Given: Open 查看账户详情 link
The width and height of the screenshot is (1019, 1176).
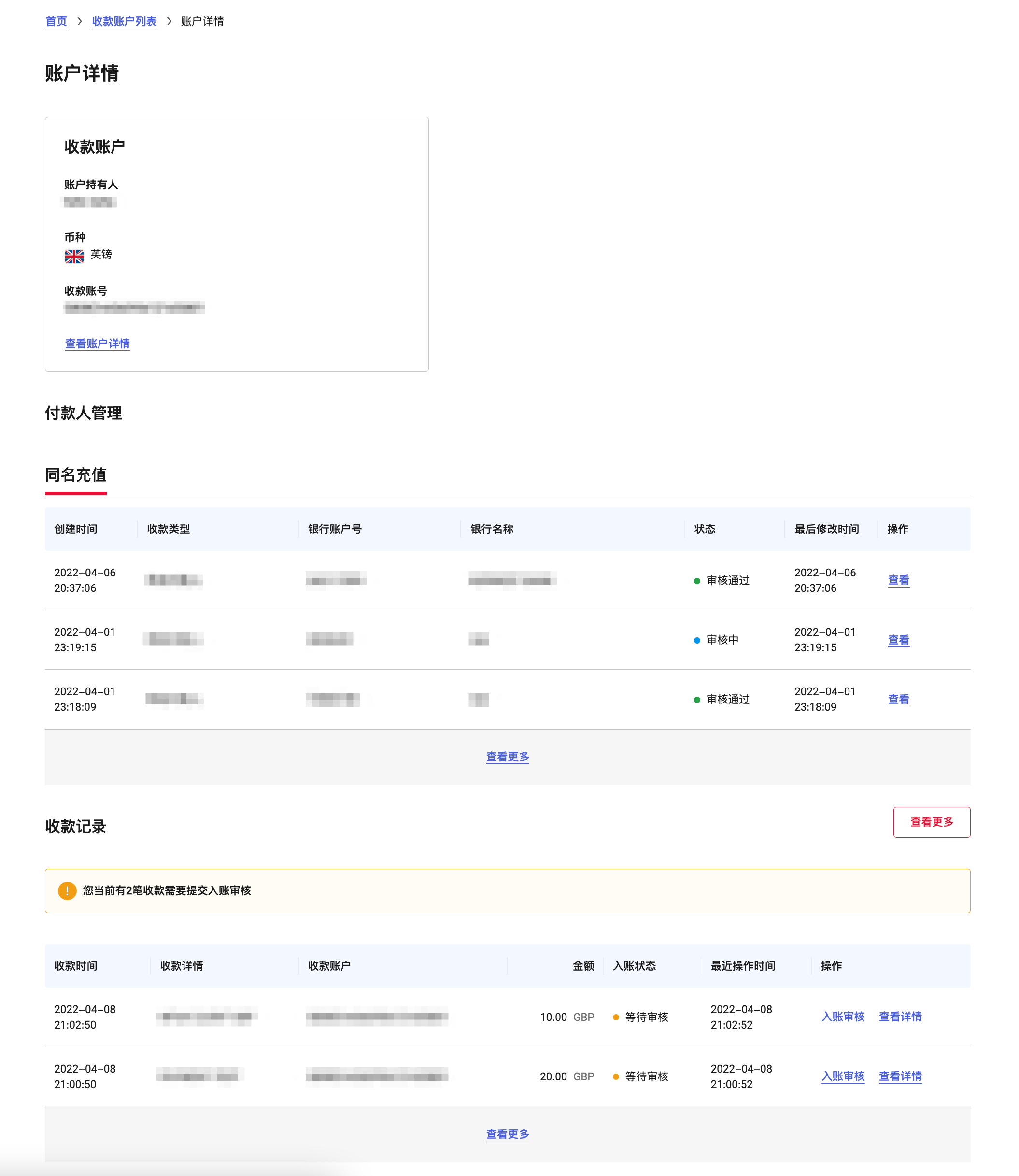Looking at the screenshot, I should click(97, 344).
